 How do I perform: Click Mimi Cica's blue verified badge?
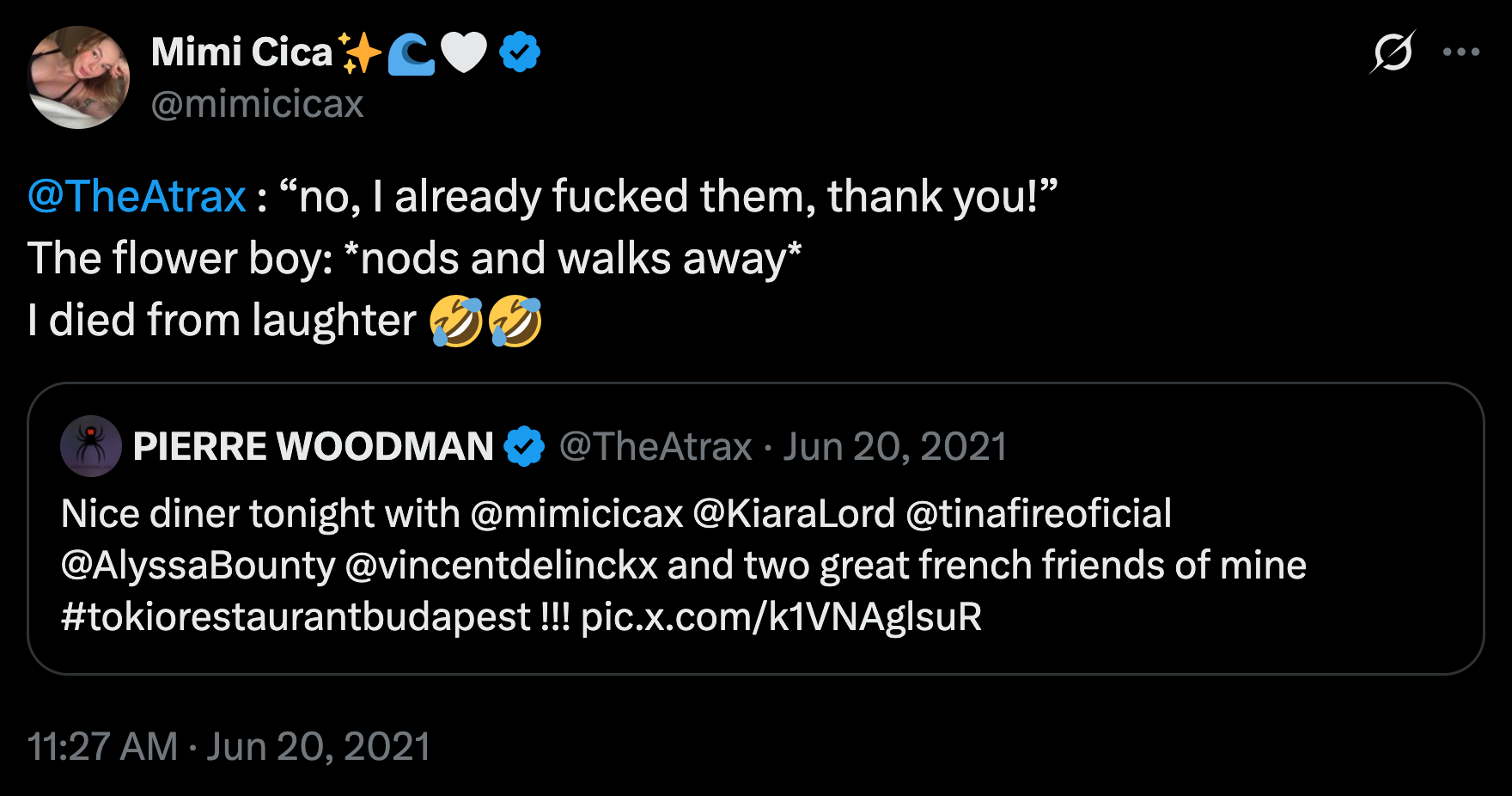click(520, 52)
